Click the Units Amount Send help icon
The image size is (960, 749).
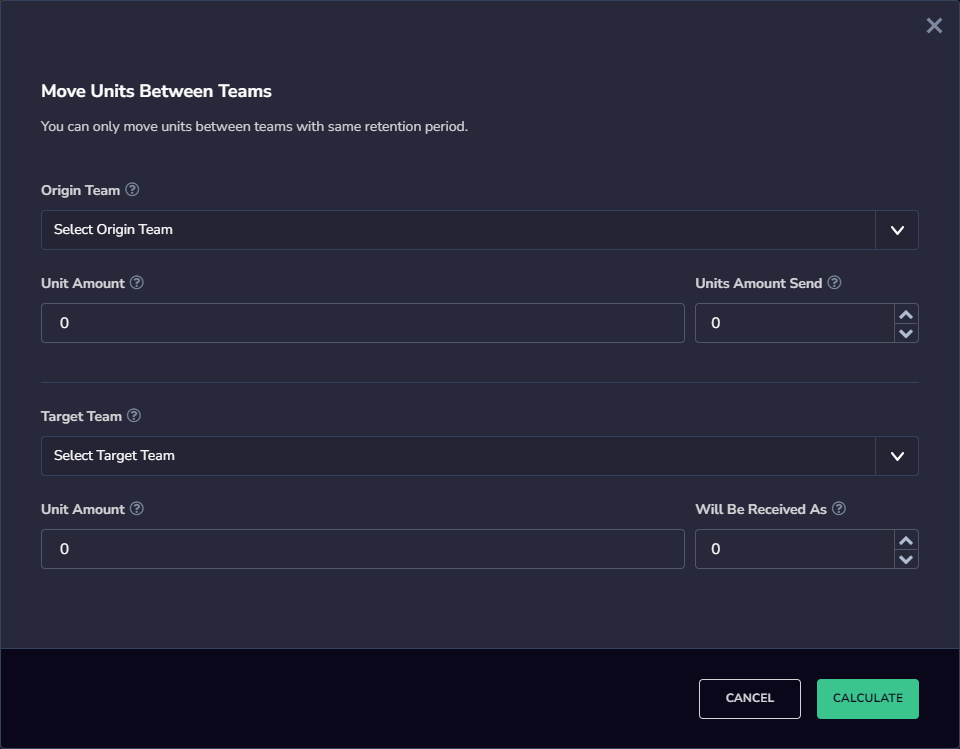coord(834,282)
